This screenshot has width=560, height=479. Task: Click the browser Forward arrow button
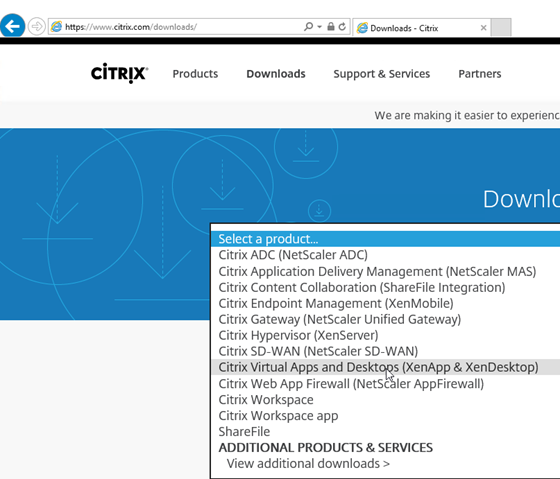tap(36, 26)
